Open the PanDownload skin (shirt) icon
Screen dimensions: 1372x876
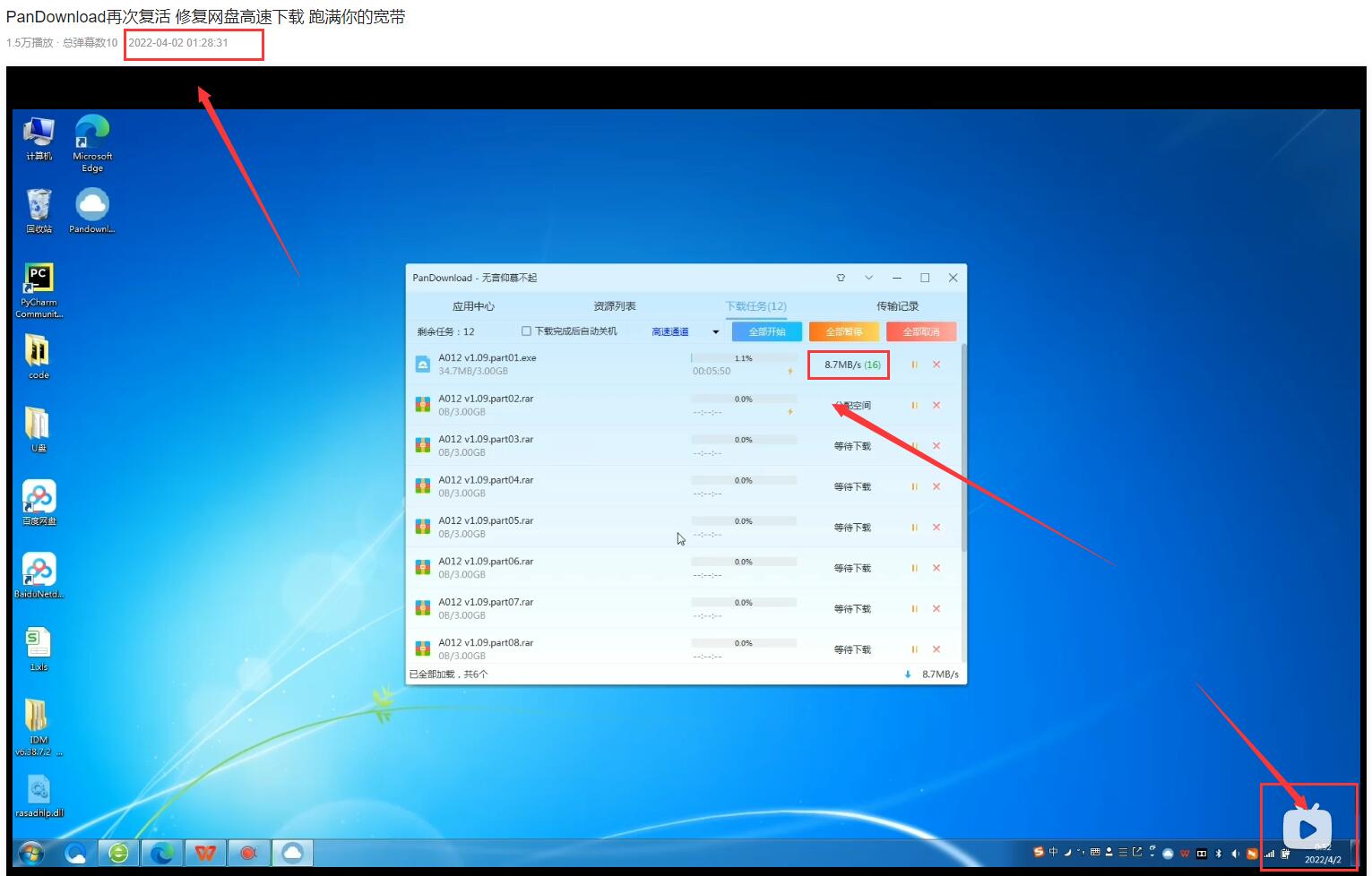(841, 278)
